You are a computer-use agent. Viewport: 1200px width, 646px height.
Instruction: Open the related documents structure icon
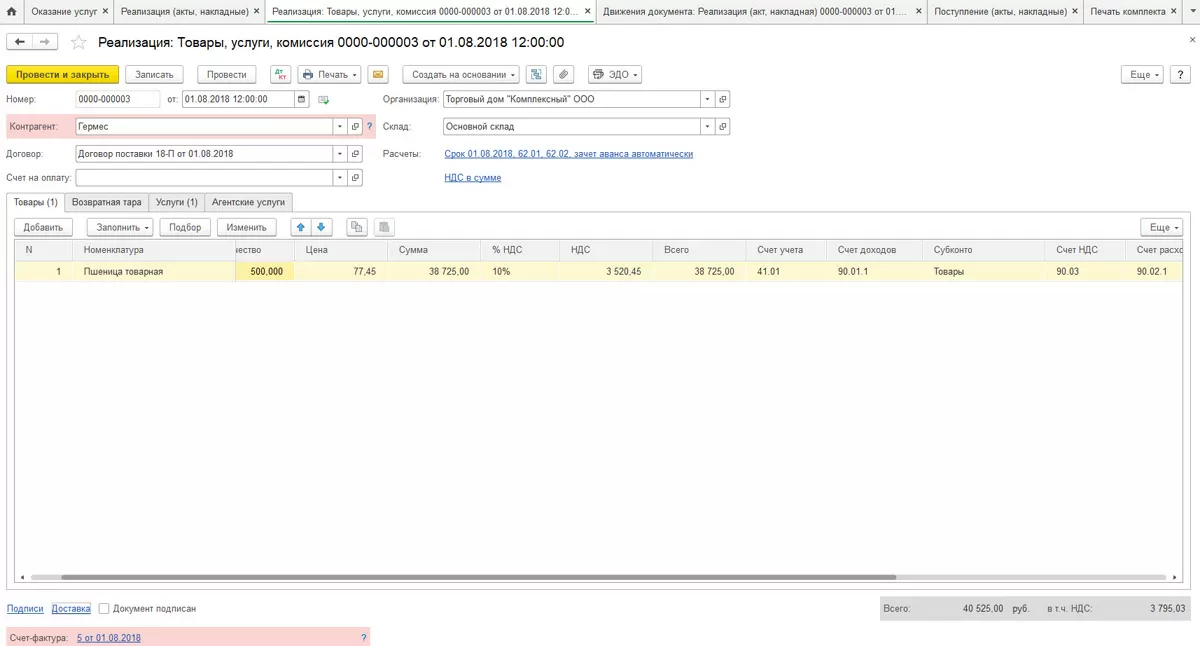coord(537,75)
